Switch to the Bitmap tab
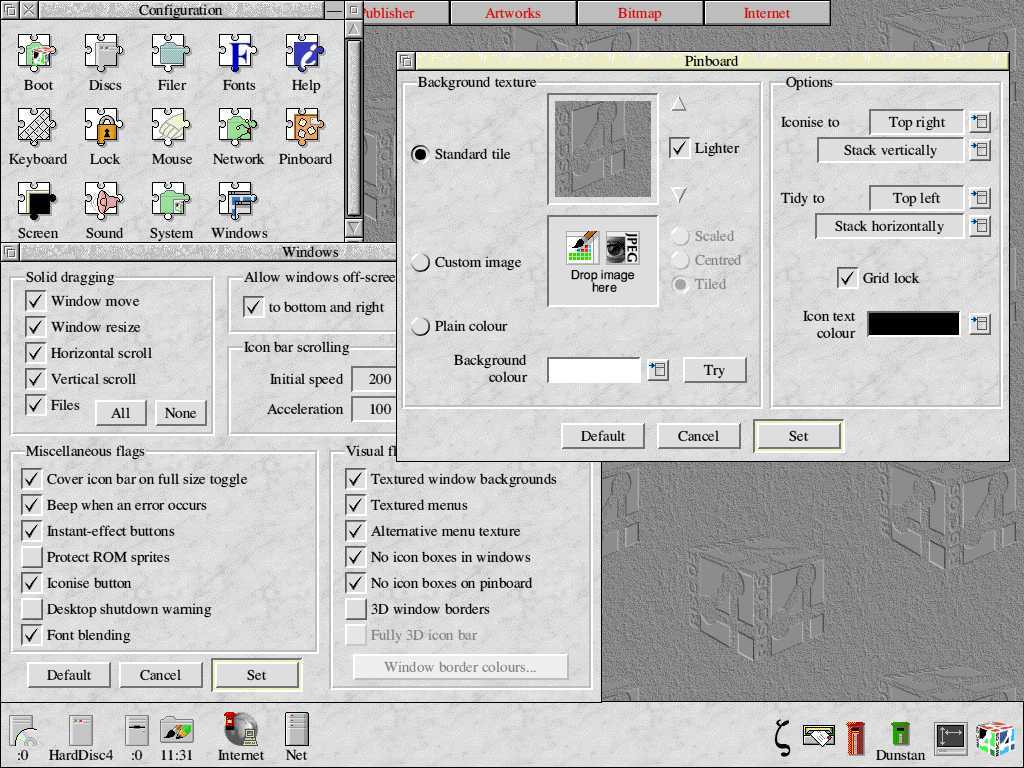 (639, 13)
